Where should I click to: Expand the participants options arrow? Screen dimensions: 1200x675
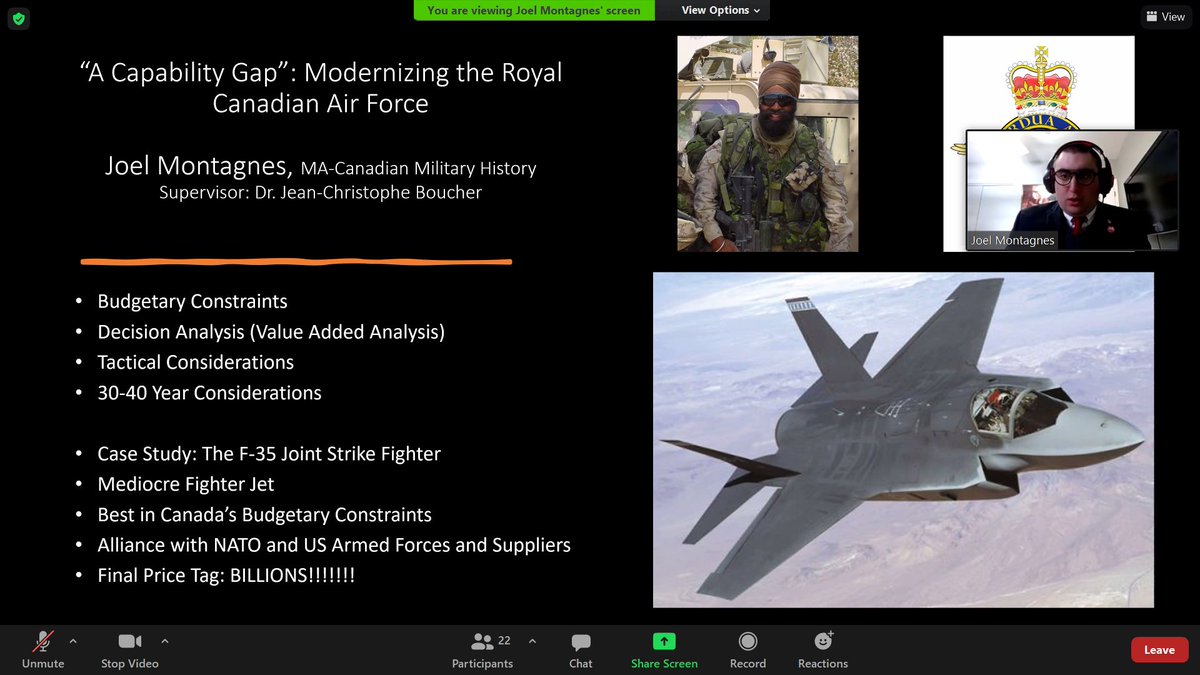[x=532, y=640]
